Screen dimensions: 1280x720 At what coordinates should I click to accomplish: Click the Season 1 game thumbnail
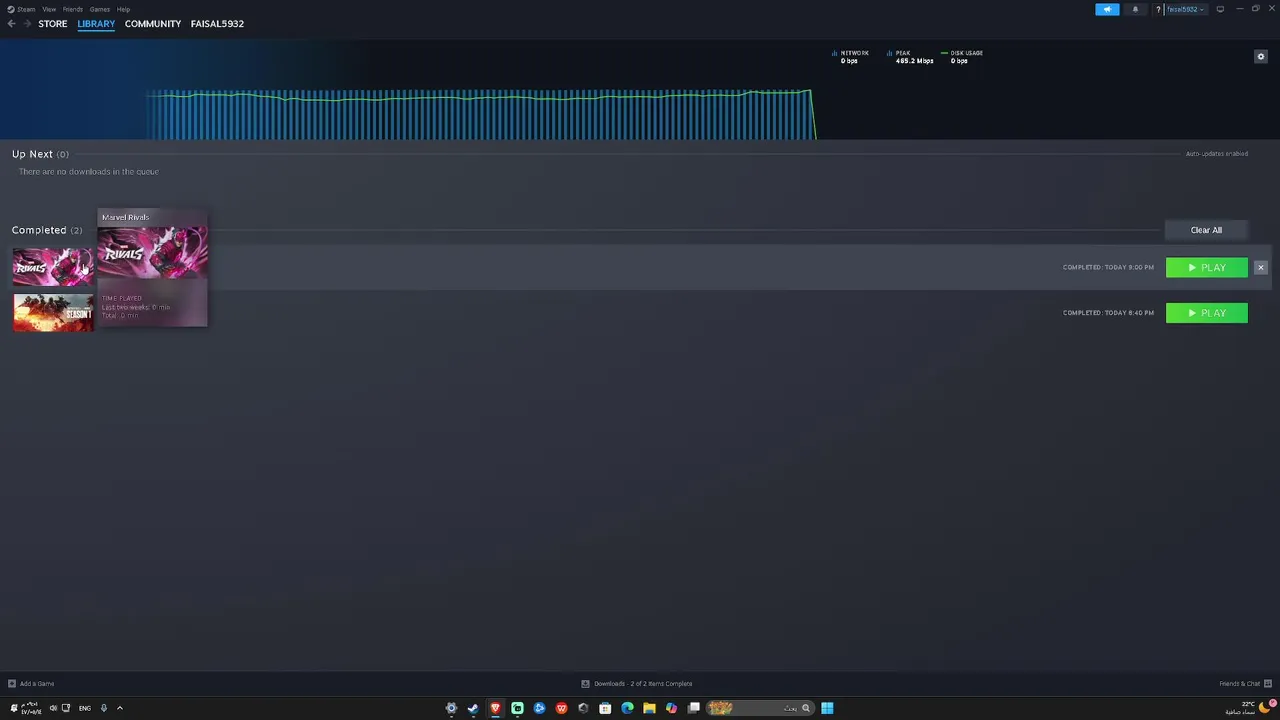53,313
